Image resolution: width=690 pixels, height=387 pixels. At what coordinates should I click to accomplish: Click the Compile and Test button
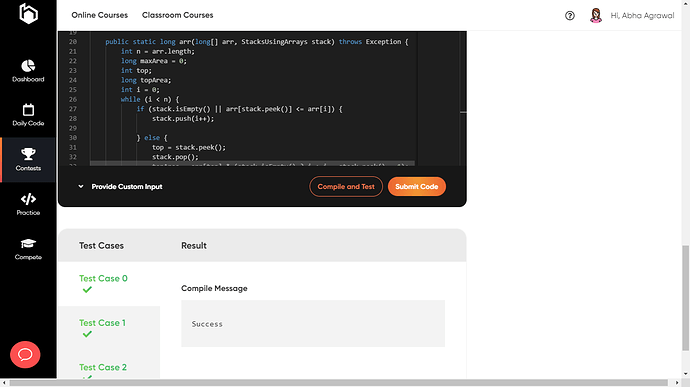click(346, 187)
